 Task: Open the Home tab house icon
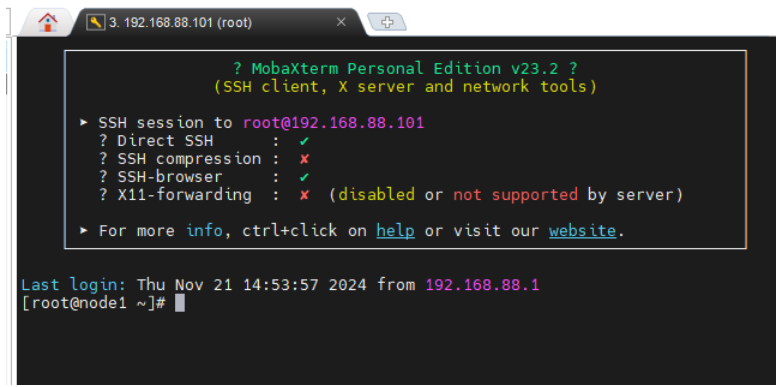click(48, 22)
